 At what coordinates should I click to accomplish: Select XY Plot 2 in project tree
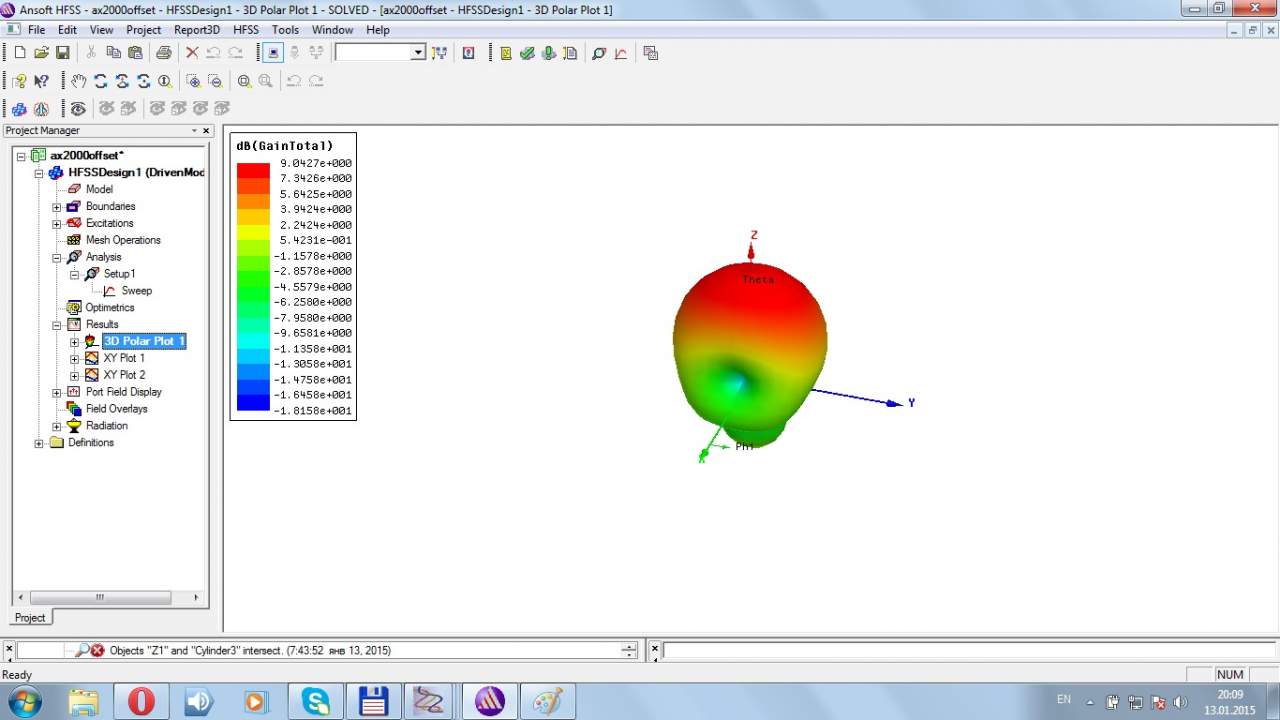click(124, 375)
